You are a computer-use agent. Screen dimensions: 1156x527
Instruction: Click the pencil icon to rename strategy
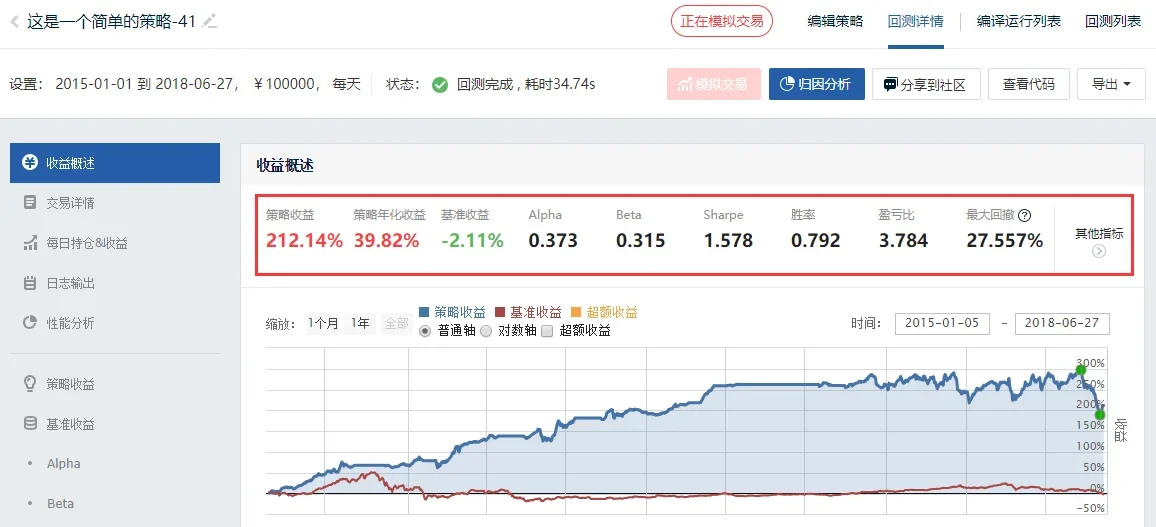coord(210,21)
